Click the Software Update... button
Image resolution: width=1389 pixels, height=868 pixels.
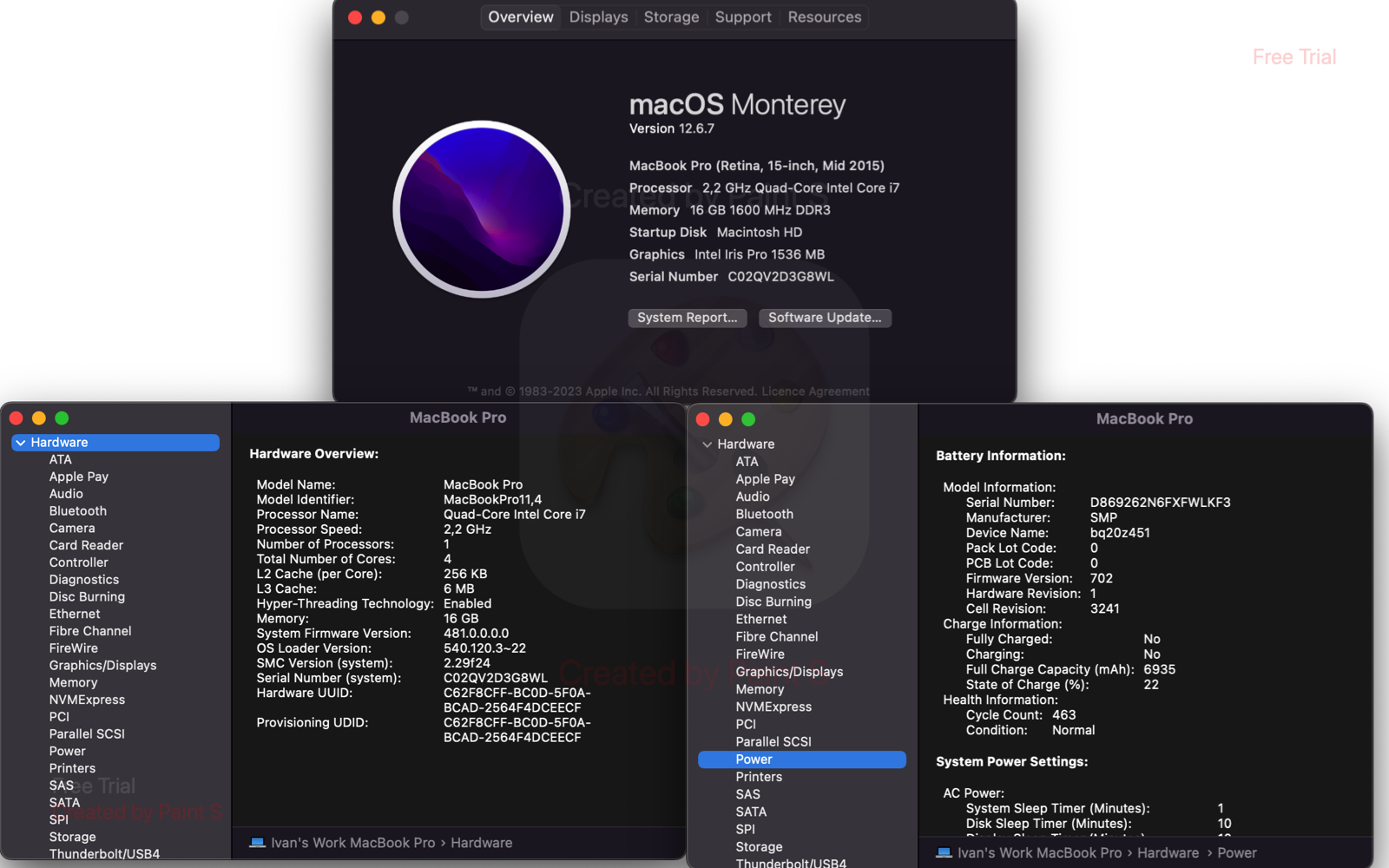(x=825, y=318)
